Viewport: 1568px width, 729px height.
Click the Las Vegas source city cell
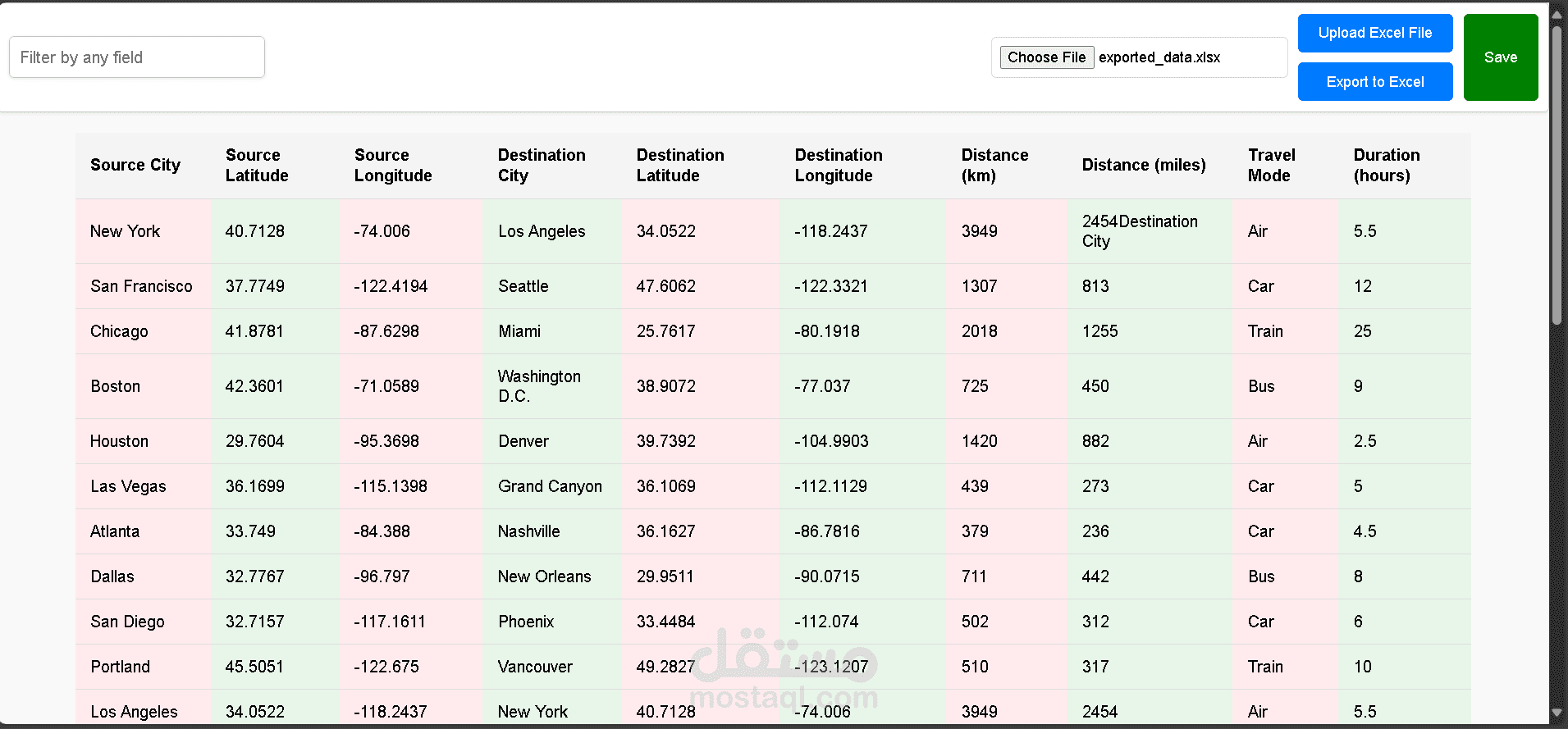coord(128,486)
